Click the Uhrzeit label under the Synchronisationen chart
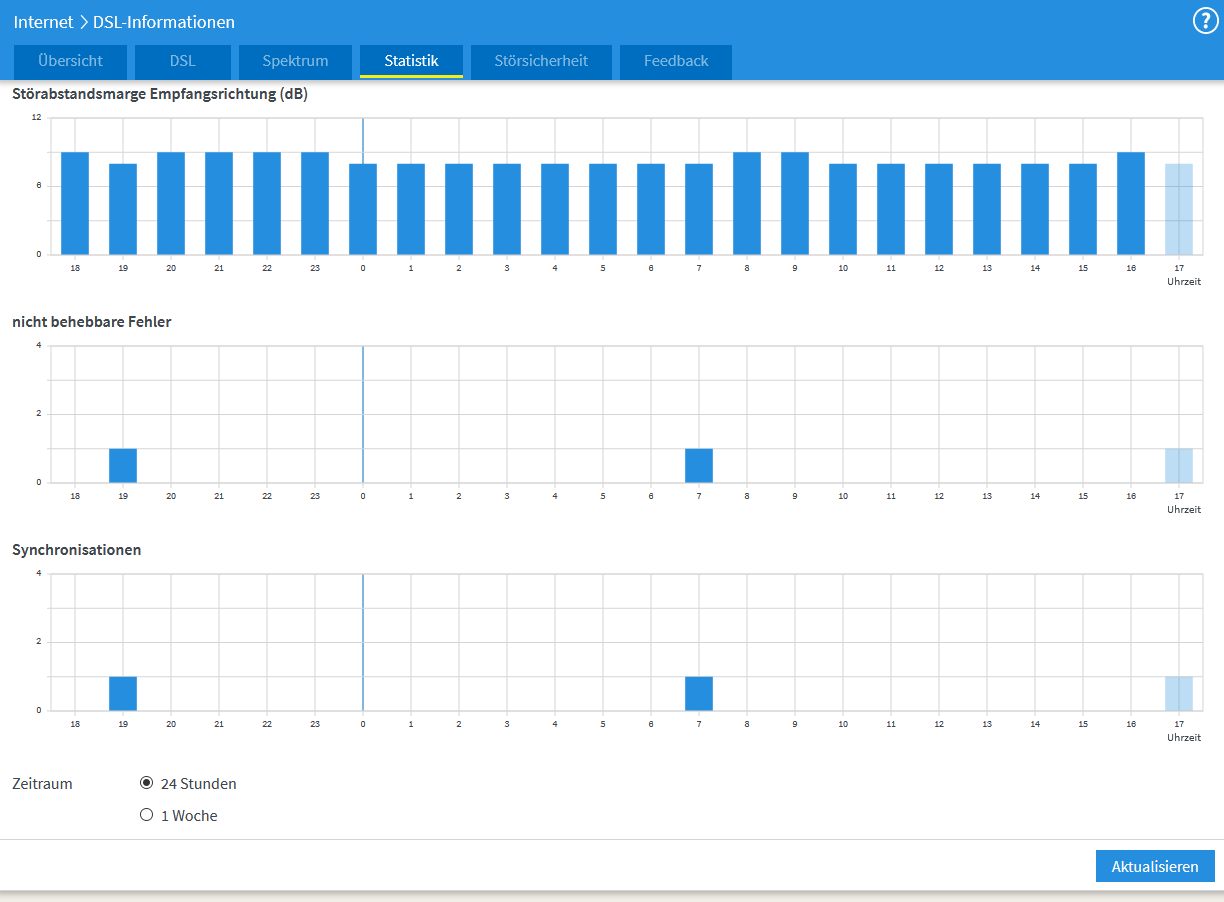 (1183, 737)
